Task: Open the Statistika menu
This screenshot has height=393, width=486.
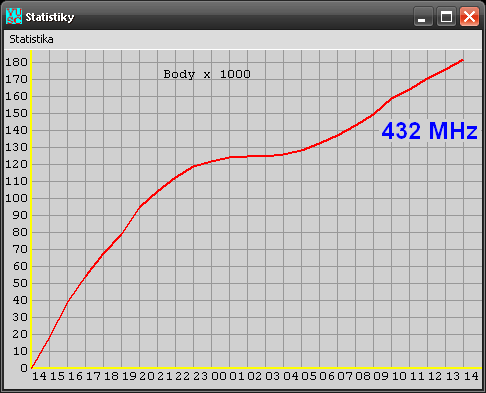Action: coord(31,39)
